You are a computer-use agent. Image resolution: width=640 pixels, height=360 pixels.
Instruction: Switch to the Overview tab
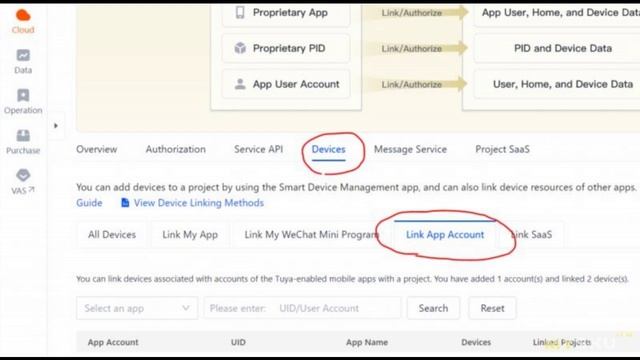[x=96, y=149]
